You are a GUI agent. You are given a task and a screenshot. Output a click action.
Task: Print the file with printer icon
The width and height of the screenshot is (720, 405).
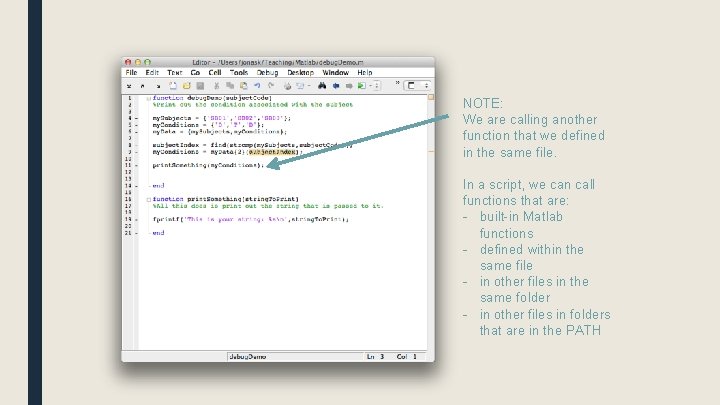point(287,86)
